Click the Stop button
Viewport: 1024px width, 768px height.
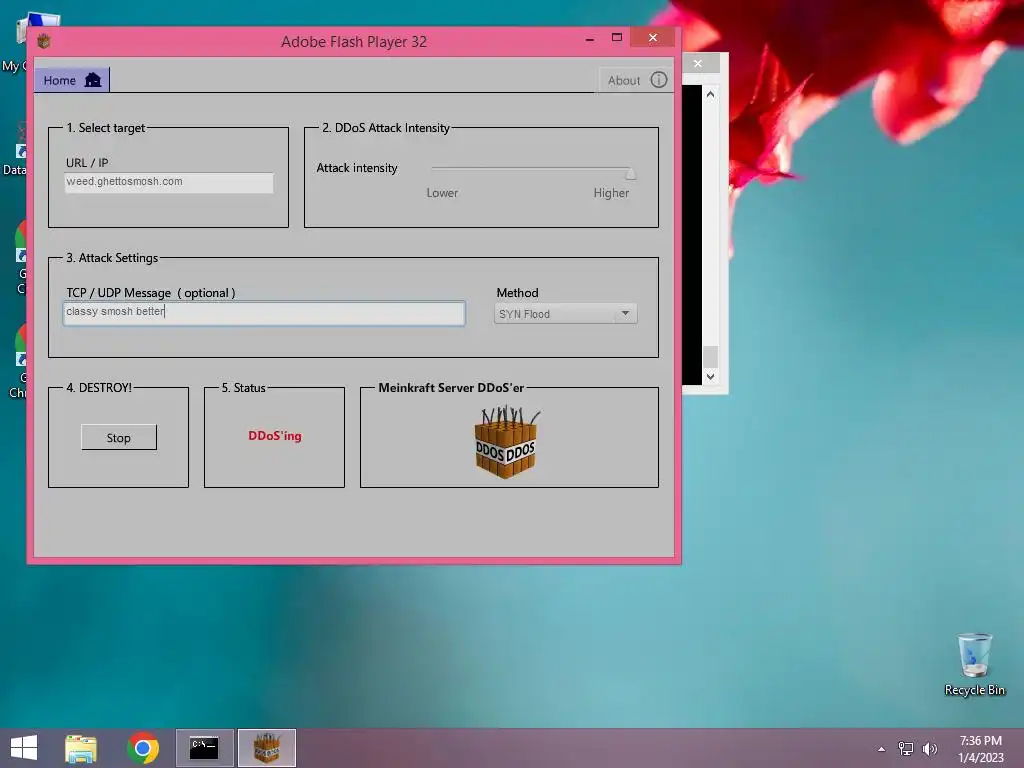(x=119, y=438)
